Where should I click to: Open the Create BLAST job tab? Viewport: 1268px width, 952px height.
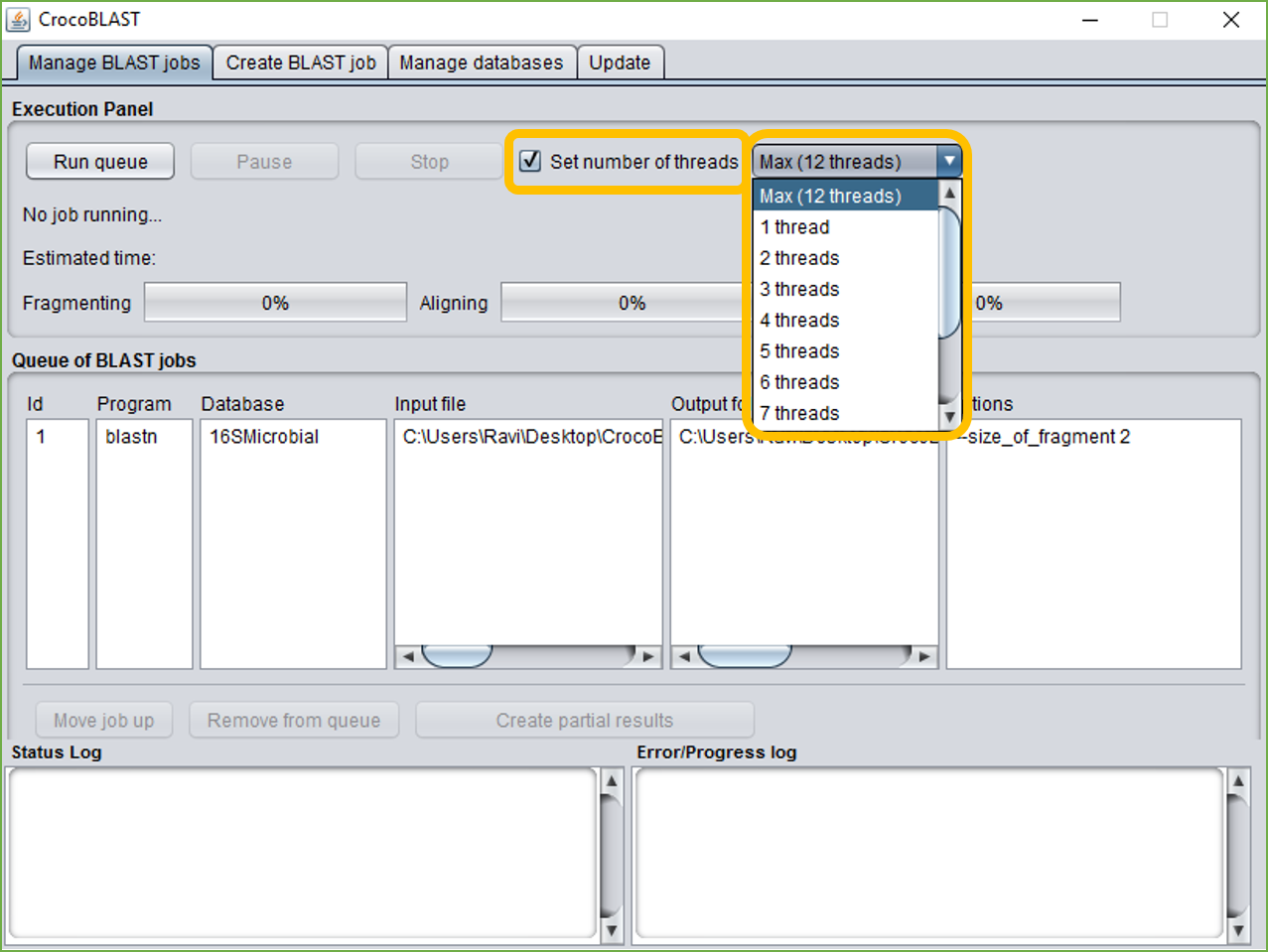(301, 63)
